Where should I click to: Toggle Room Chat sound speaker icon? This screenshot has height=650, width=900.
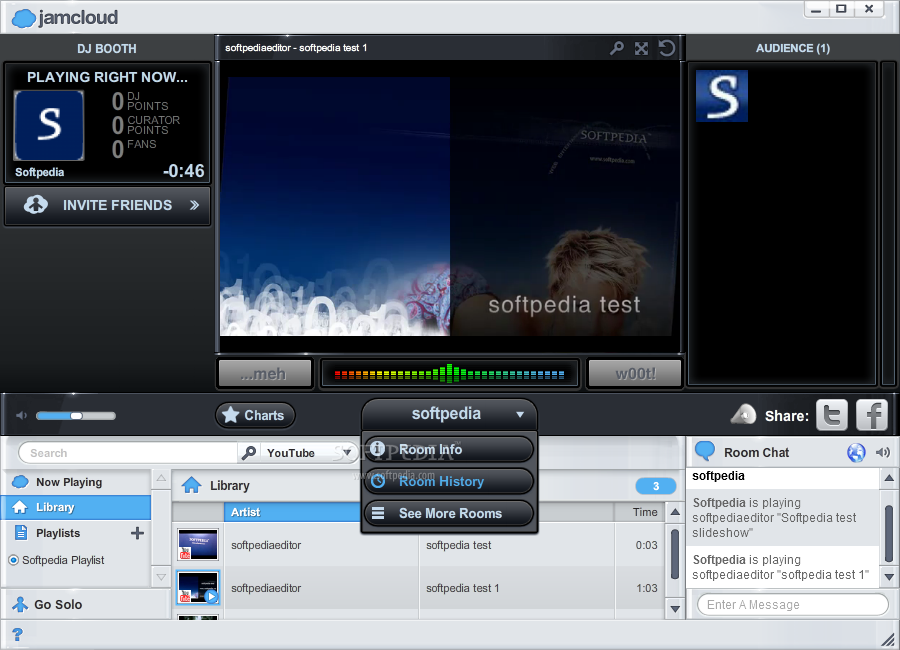point(883,452)
